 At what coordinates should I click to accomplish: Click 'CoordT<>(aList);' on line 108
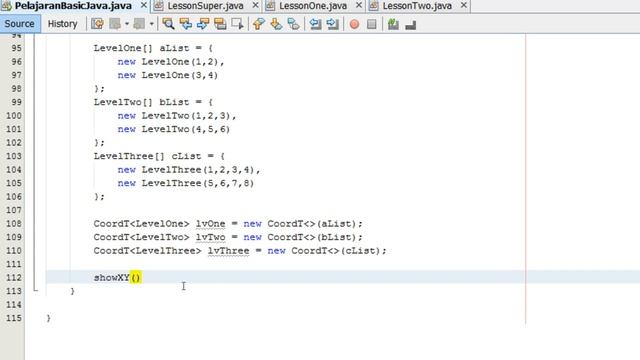315,224
